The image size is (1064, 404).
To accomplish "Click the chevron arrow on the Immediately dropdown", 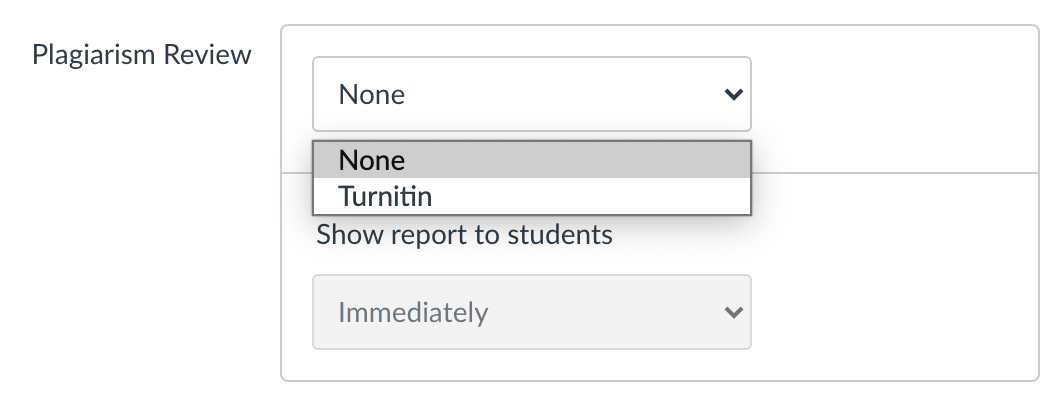I will [x=734, y=312].
